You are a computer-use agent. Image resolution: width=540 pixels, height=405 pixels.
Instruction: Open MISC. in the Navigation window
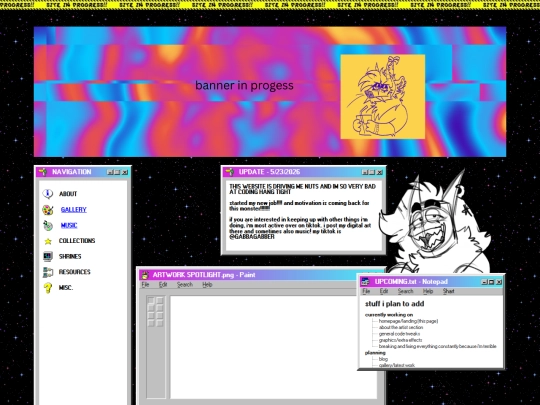point(66,288)
